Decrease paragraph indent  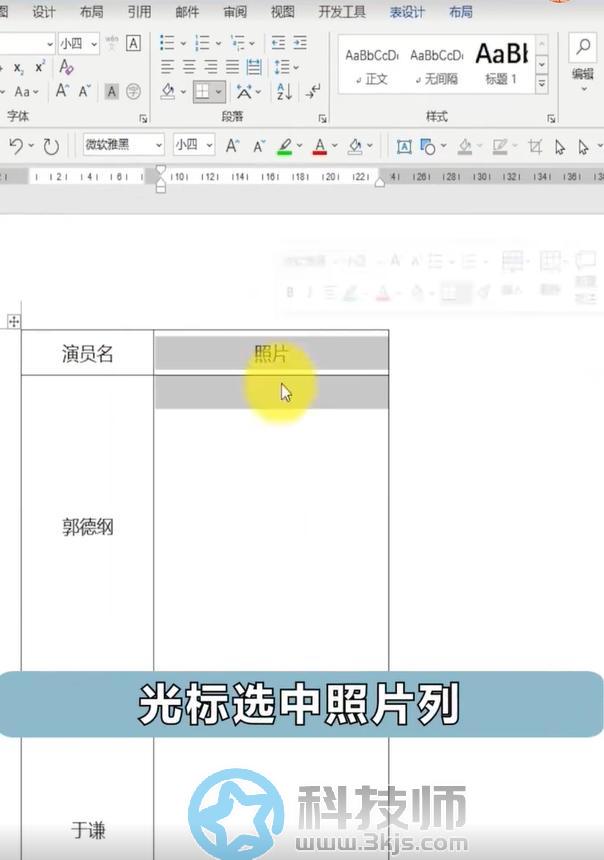click(278, 43)
